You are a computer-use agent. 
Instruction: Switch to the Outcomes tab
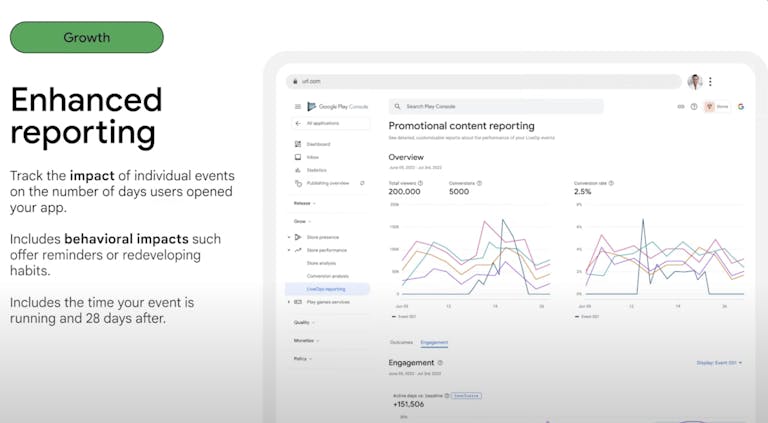tap(401, 342)
